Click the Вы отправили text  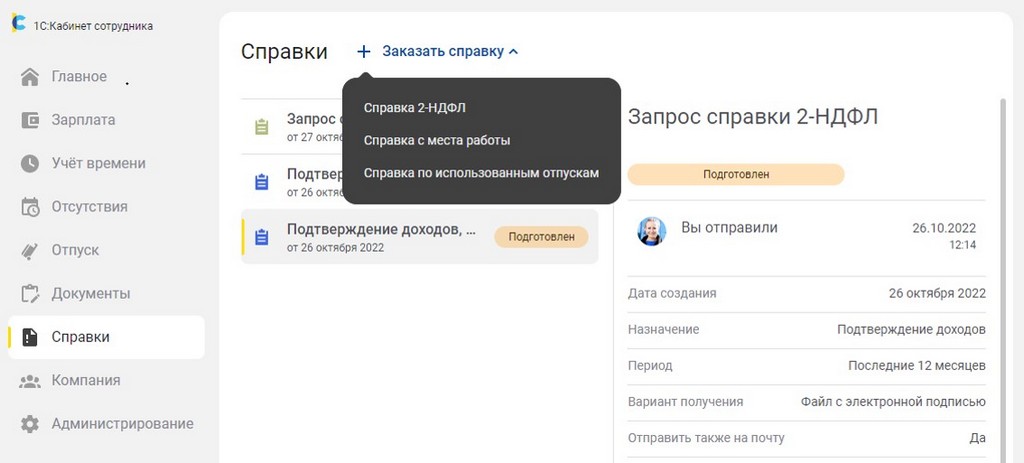click(x=729, y=227)
